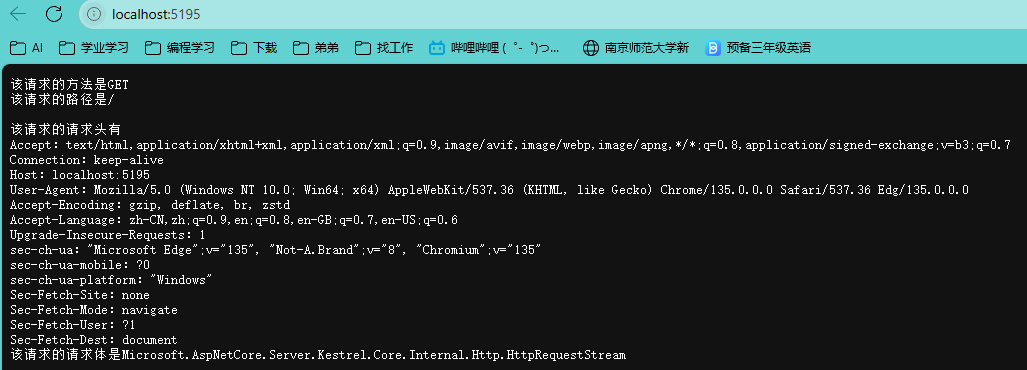1027x370 pixels.
Task: Click the Sec-Fetch-User: ?1 line
Action: (x=73, y=325)
